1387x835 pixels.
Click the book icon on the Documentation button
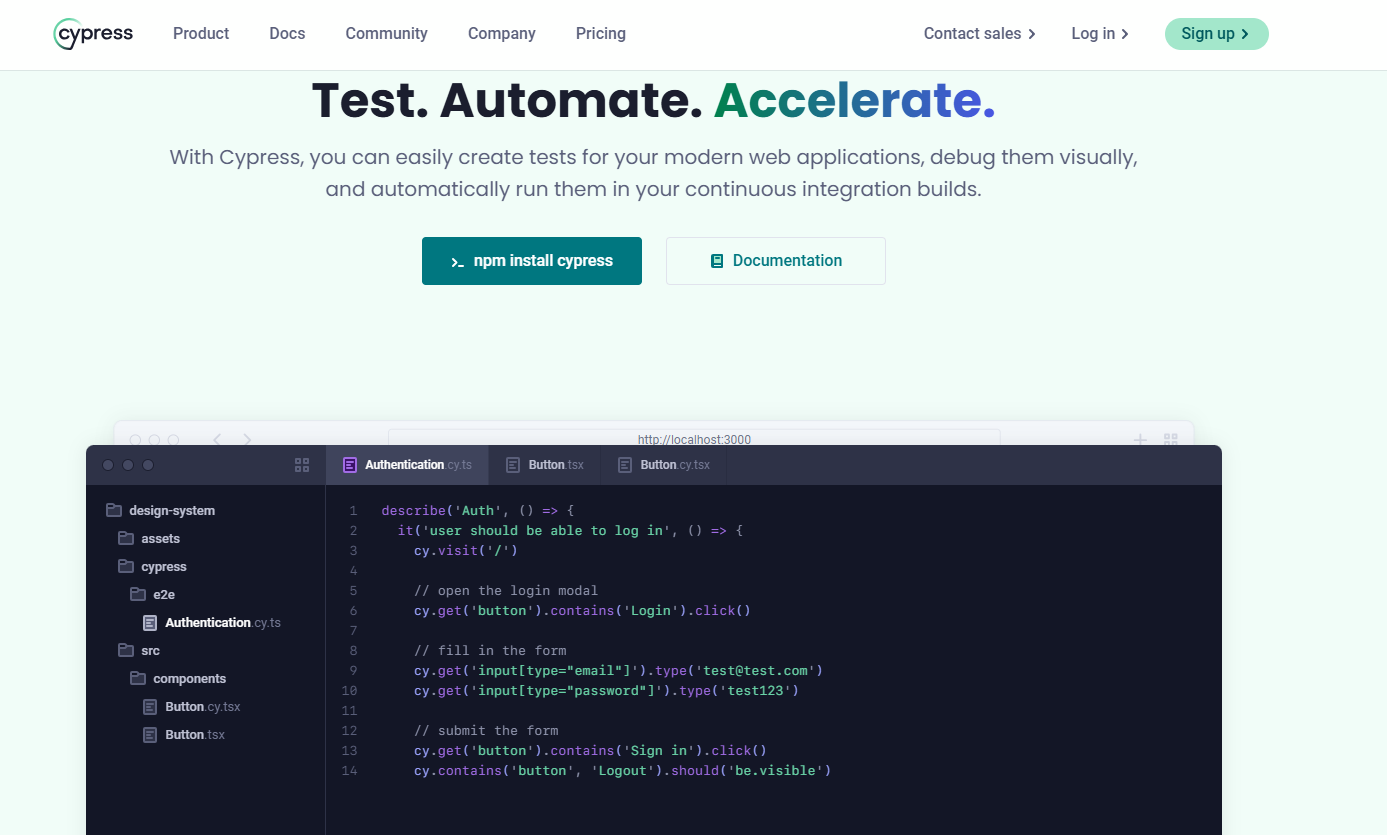point(717,261)
